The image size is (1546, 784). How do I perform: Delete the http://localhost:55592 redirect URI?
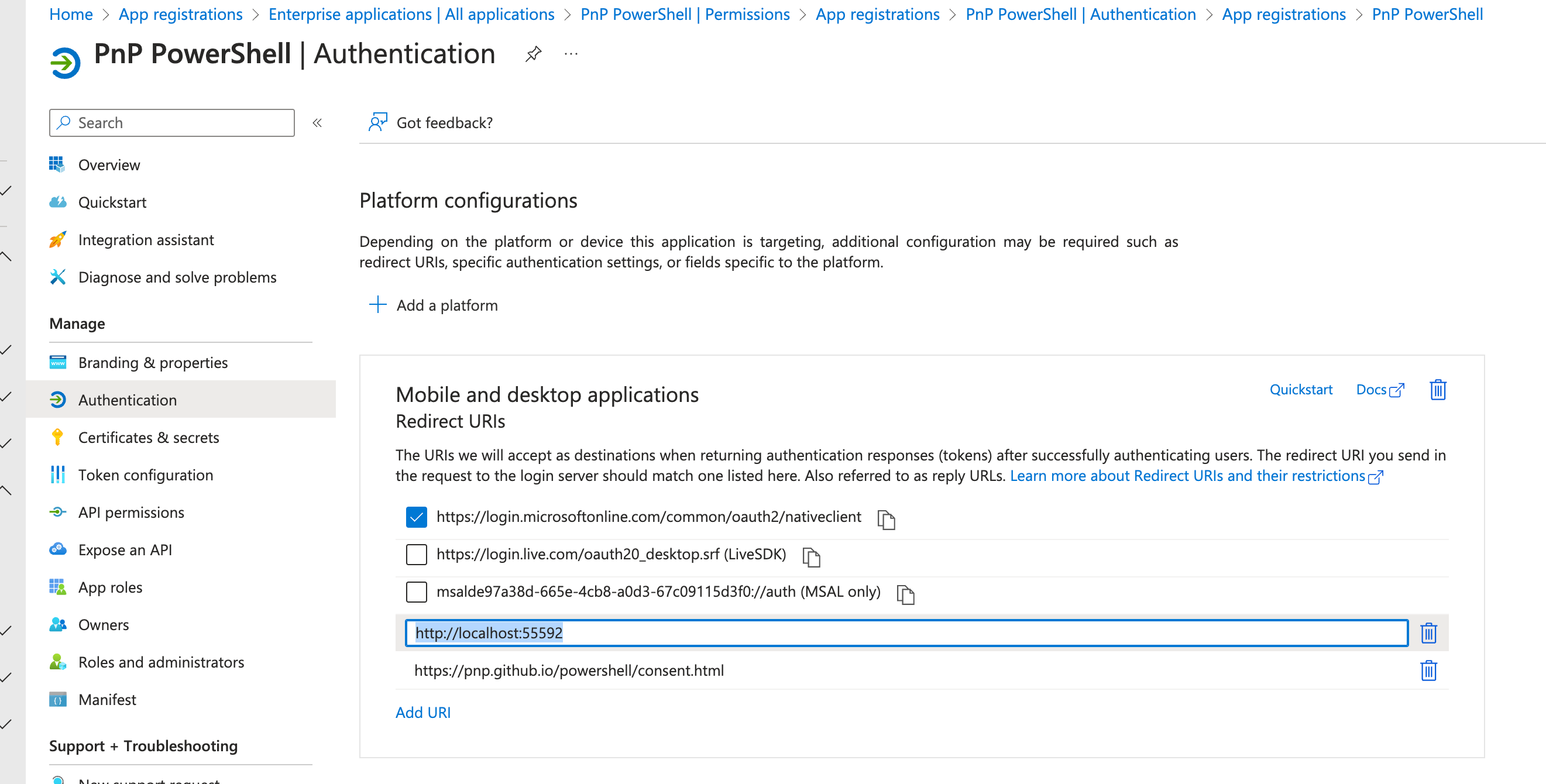pyautogui.click(x=1428, y=633)
